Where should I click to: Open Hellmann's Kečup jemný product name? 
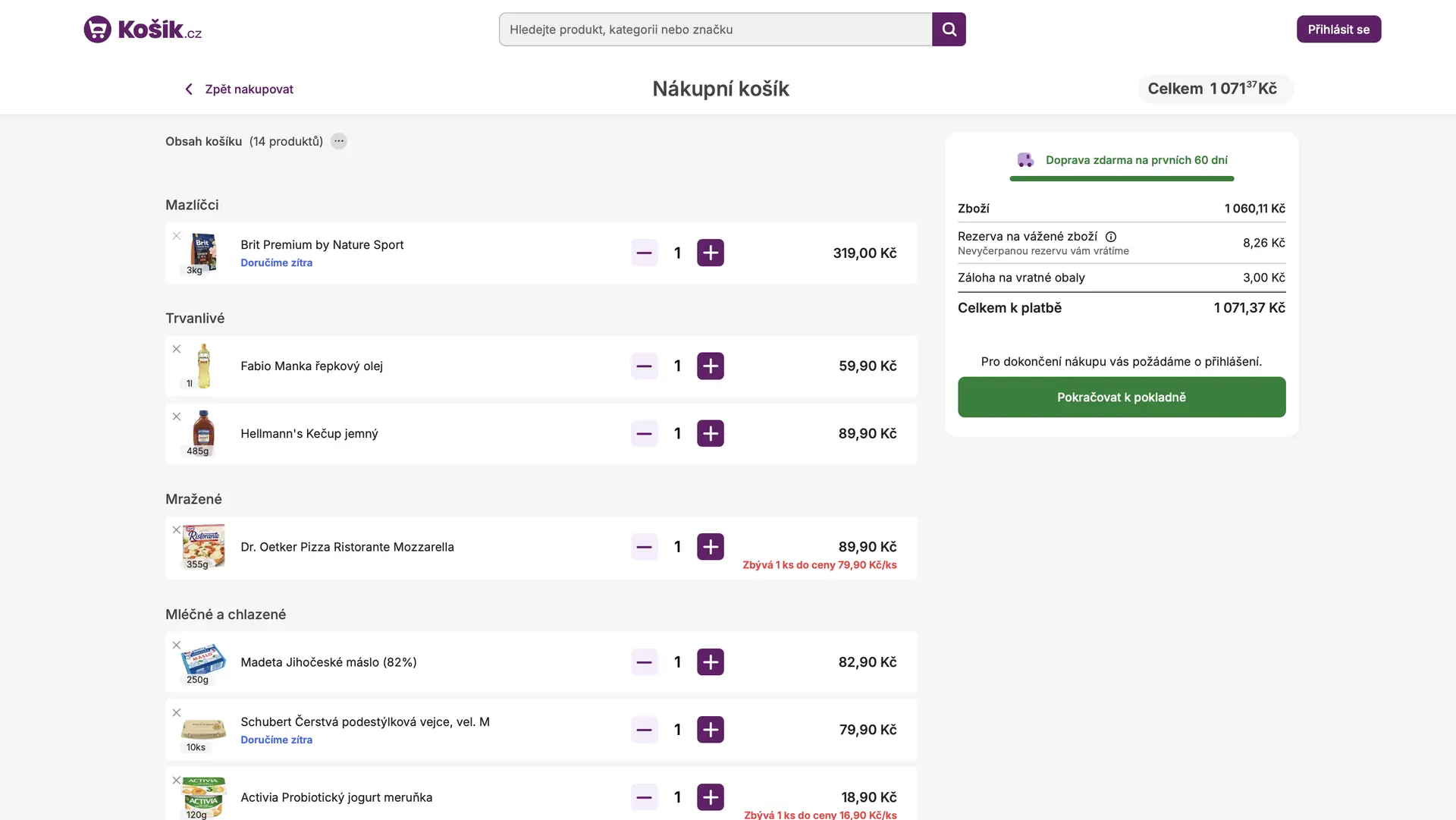(x=309, y=433)
